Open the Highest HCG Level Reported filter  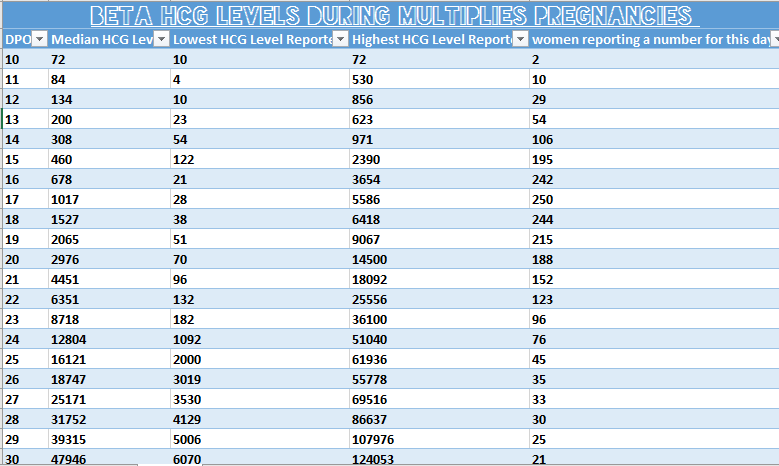click(520, 39)
